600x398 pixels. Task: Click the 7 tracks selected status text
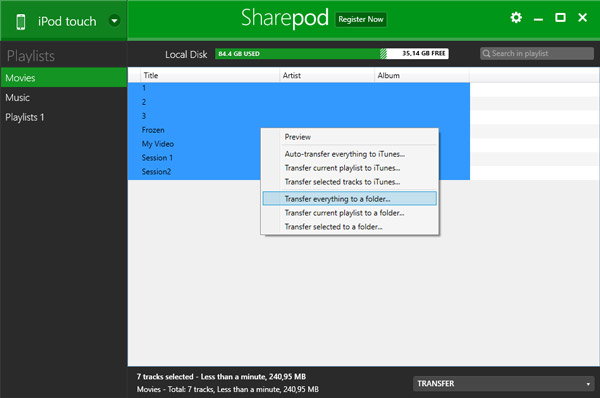(x=221, y=377)
